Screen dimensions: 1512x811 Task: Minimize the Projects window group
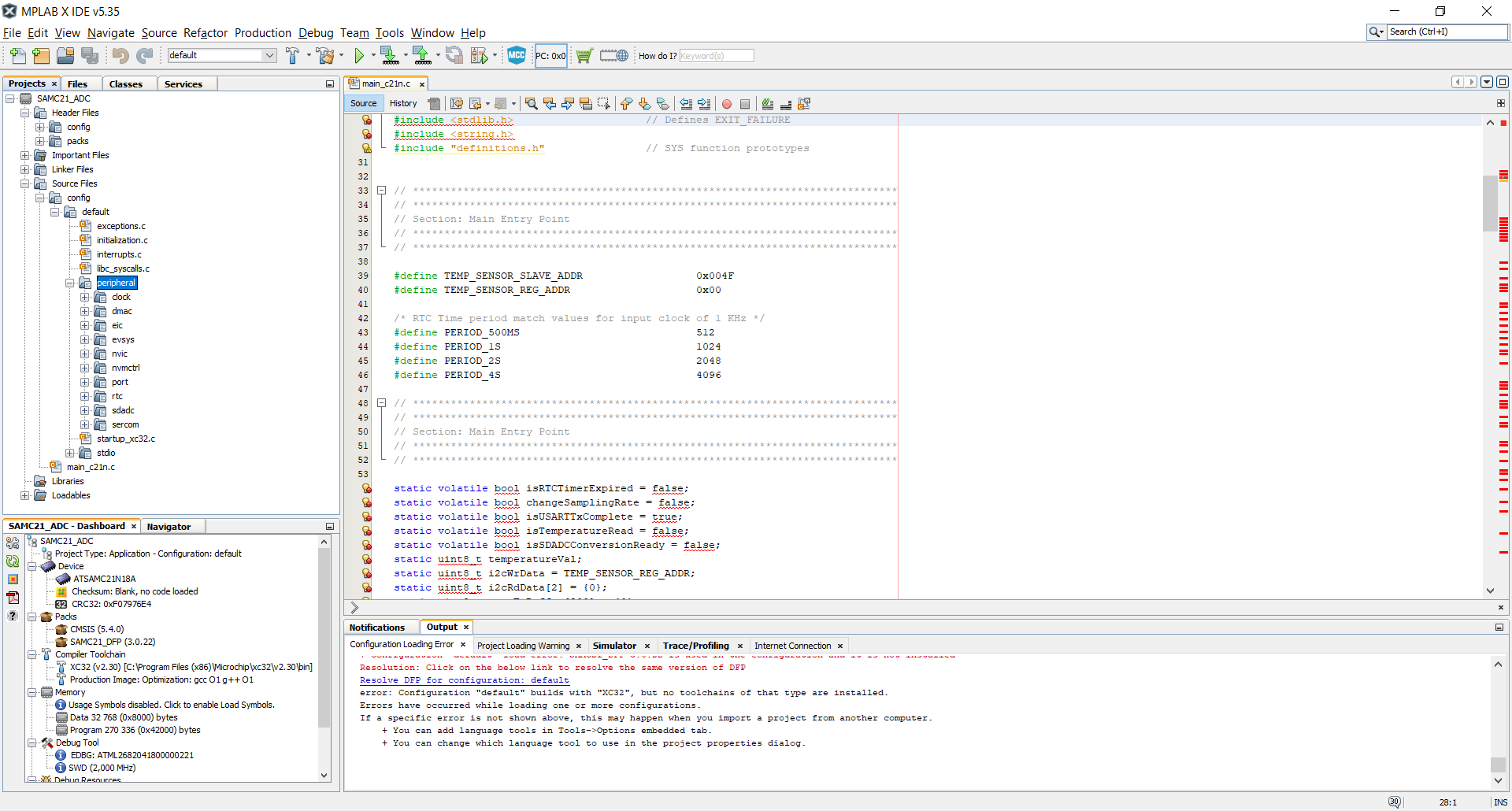point(330,83)
